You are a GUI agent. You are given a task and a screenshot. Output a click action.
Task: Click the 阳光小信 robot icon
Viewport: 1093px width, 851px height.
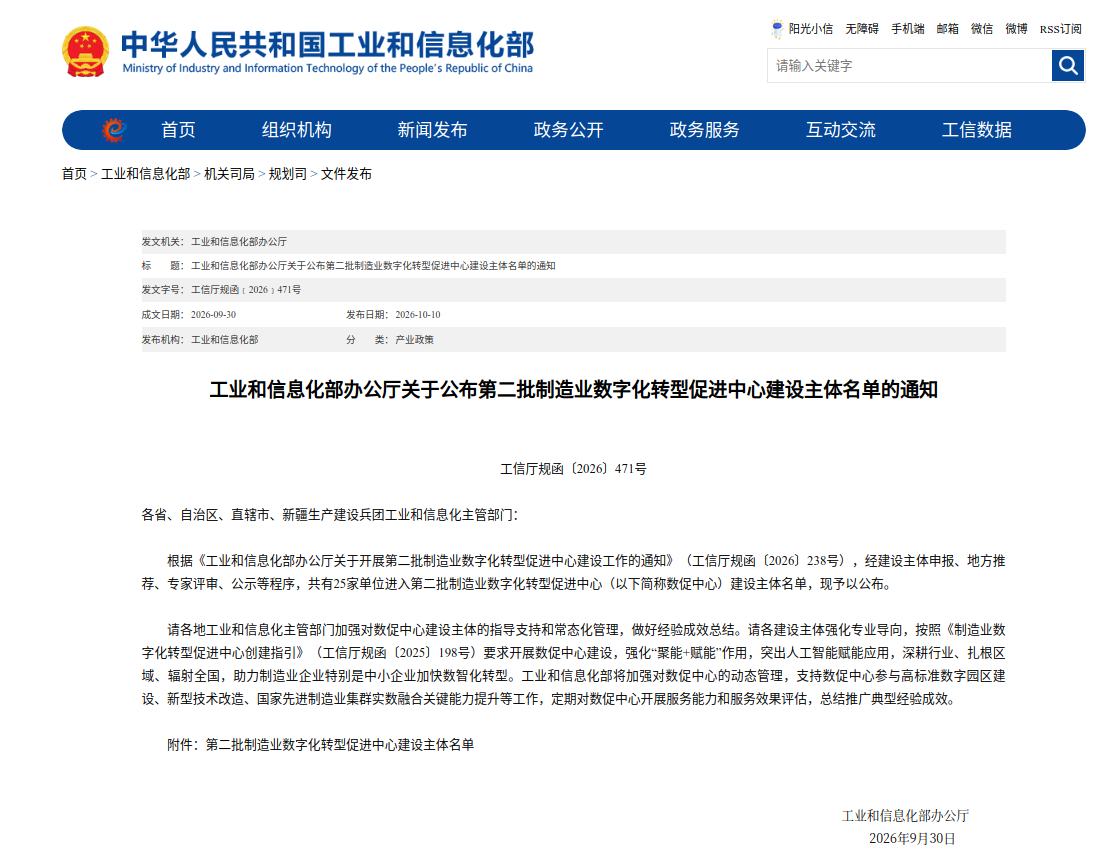coord(777,29)
